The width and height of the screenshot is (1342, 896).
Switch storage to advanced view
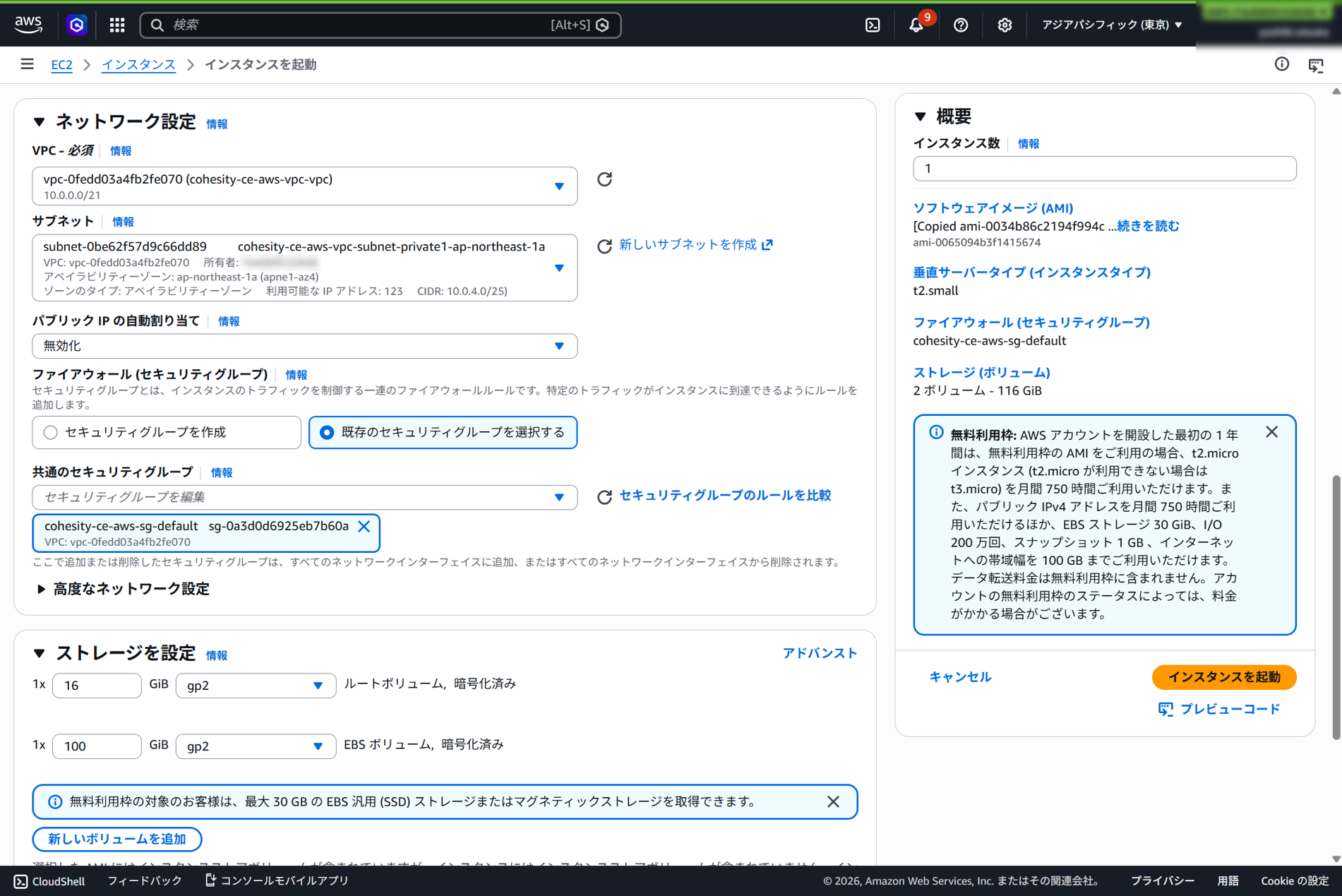click(820, 653)
